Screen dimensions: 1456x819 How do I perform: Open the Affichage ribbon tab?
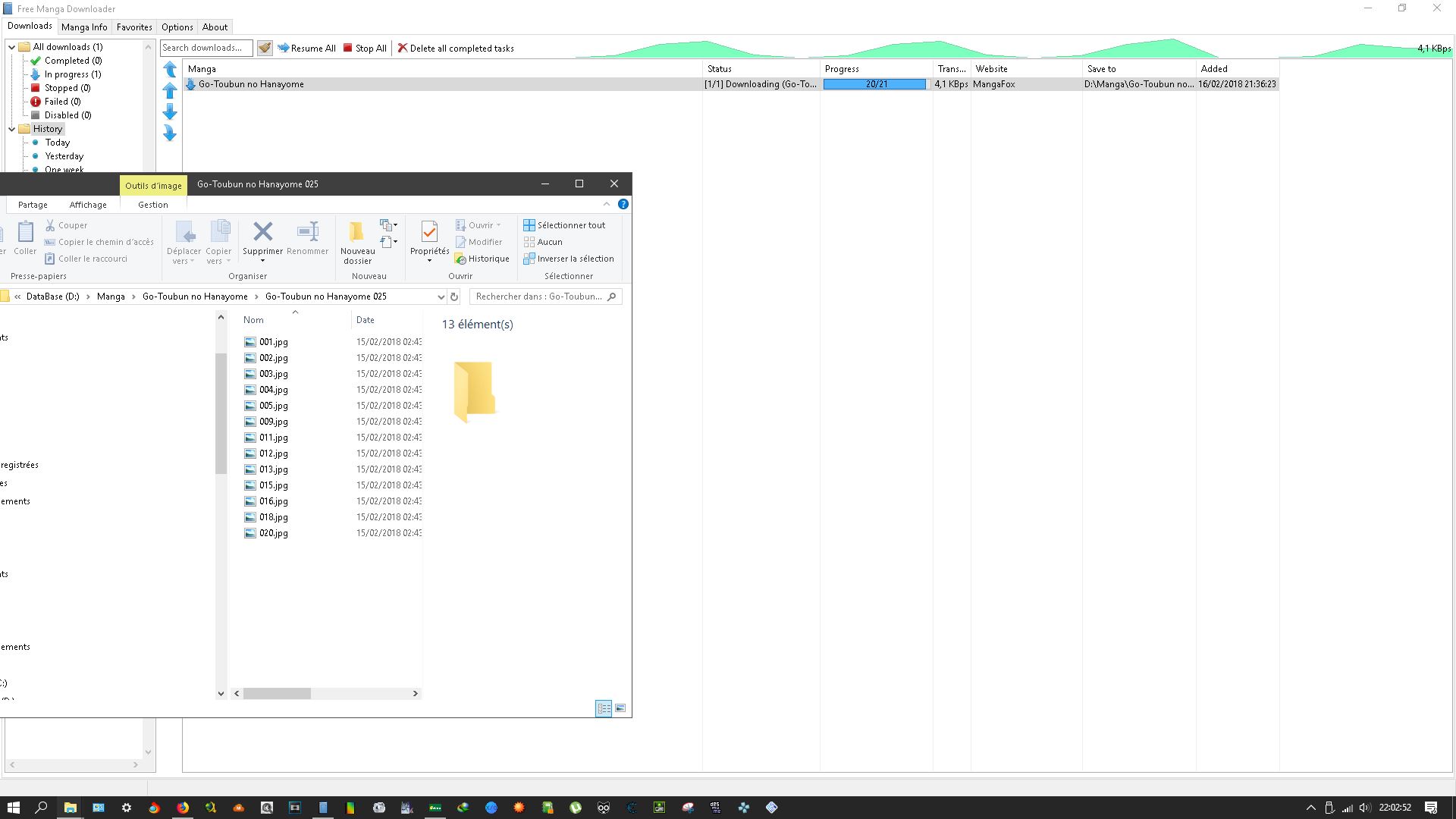point(88,204)
